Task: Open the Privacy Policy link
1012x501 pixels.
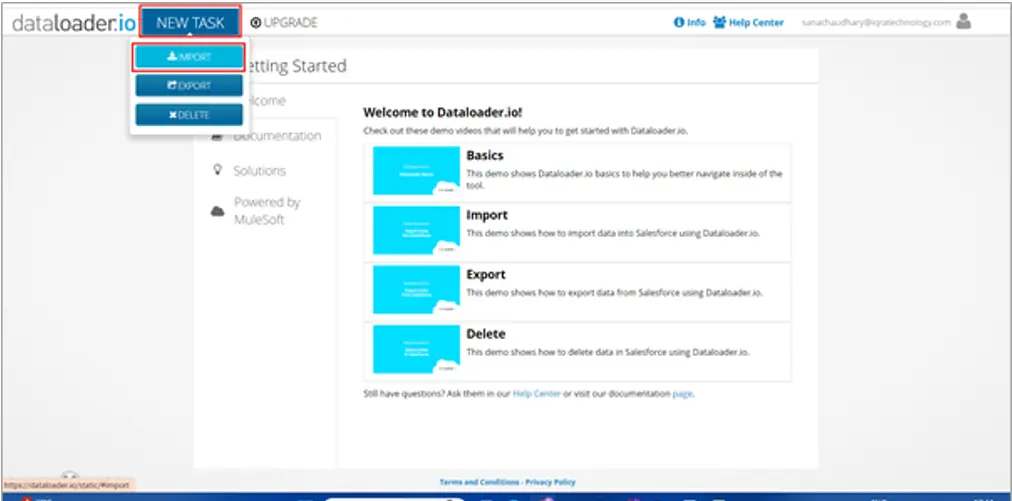Action: coord(550,482)
